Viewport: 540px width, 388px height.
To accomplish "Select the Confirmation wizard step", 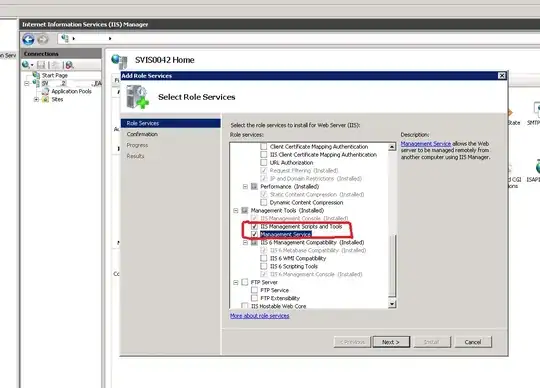I will [x=142, y=134].
